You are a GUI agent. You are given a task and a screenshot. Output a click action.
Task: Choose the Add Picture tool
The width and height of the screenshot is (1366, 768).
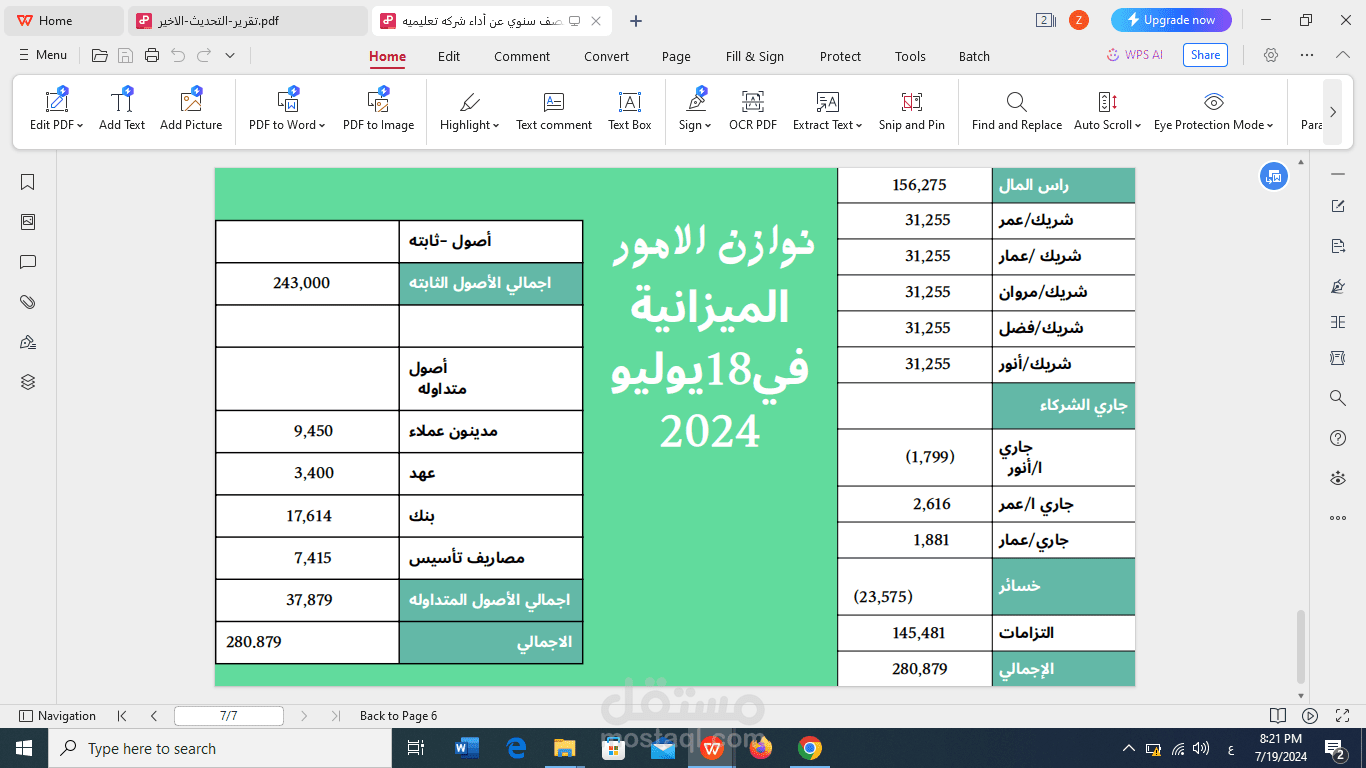tap(191, 110)
